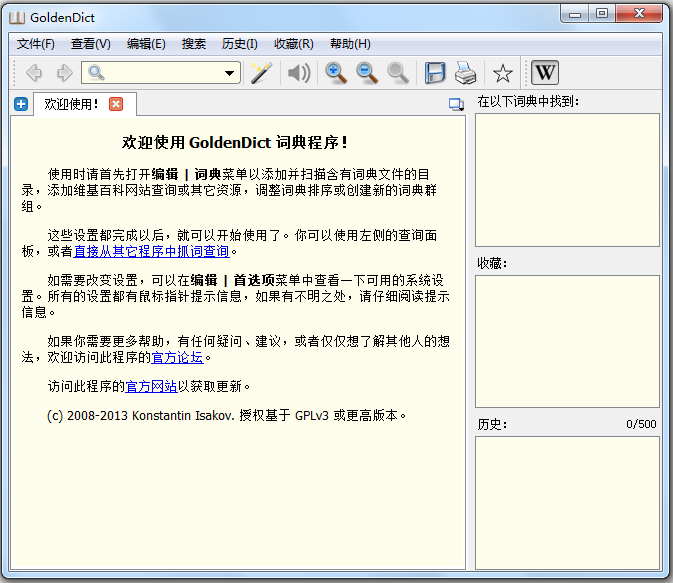This screenshot has height=583, width=673.
Task: Open the 查看(V) menu
Action: (91, 44)
